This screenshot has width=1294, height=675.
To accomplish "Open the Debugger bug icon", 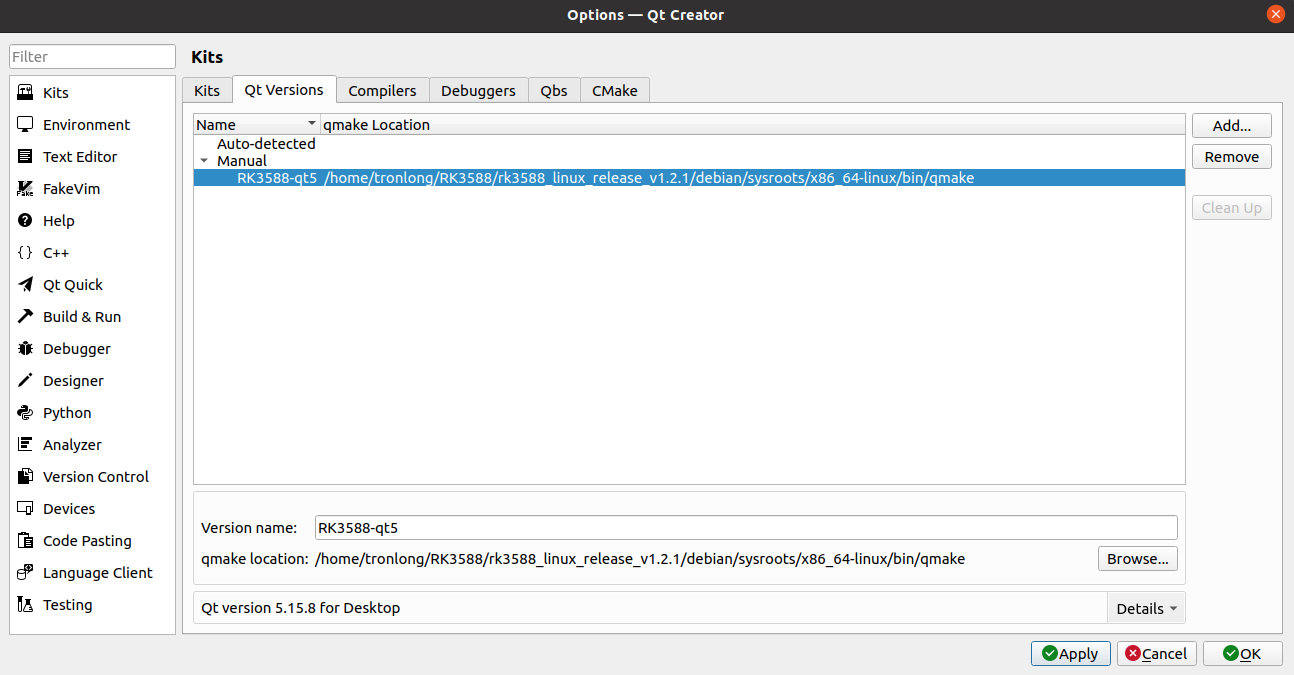I will click(25, 348).
